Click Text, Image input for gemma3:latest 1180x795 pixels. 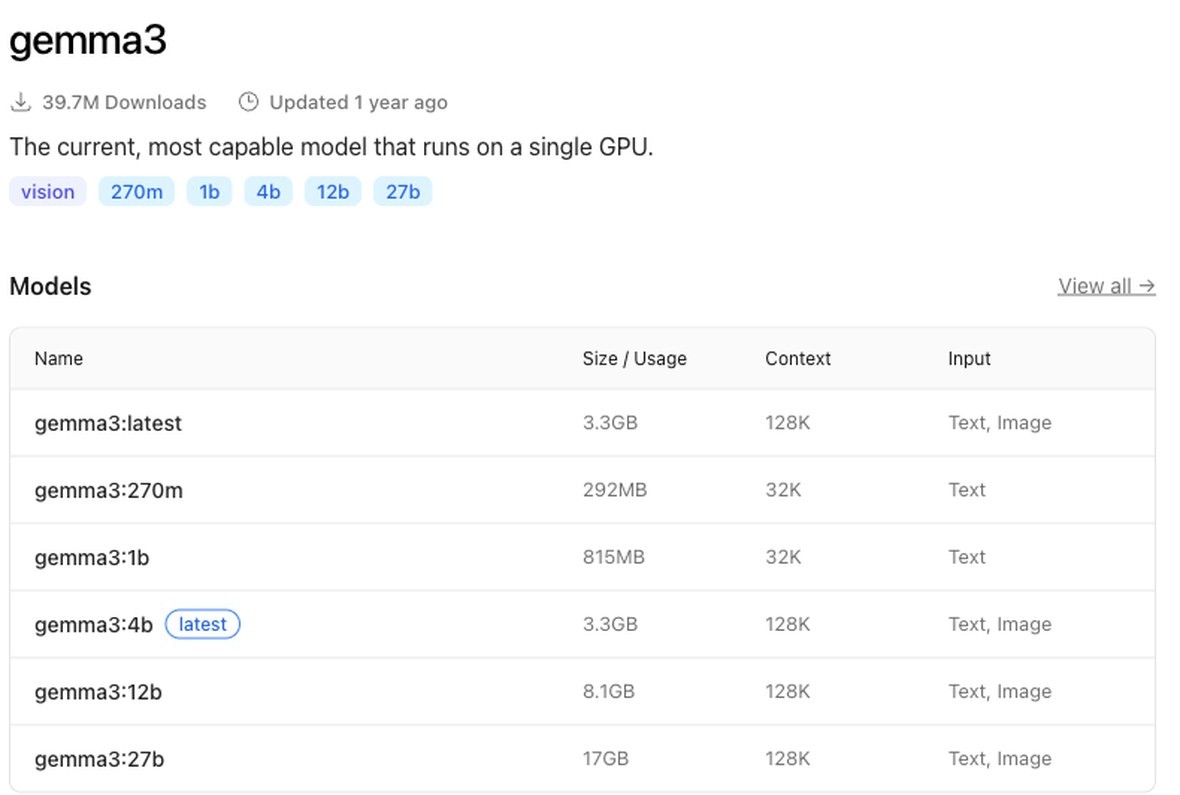coord(1000,423)
